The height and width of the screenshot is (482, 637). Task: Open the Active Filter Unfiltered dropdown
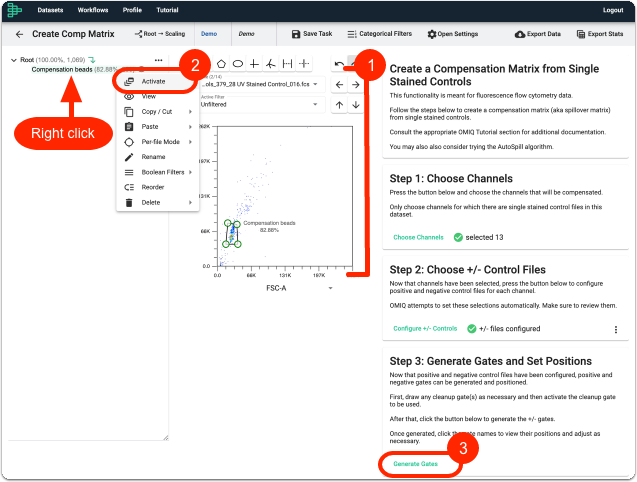point(261,104)
